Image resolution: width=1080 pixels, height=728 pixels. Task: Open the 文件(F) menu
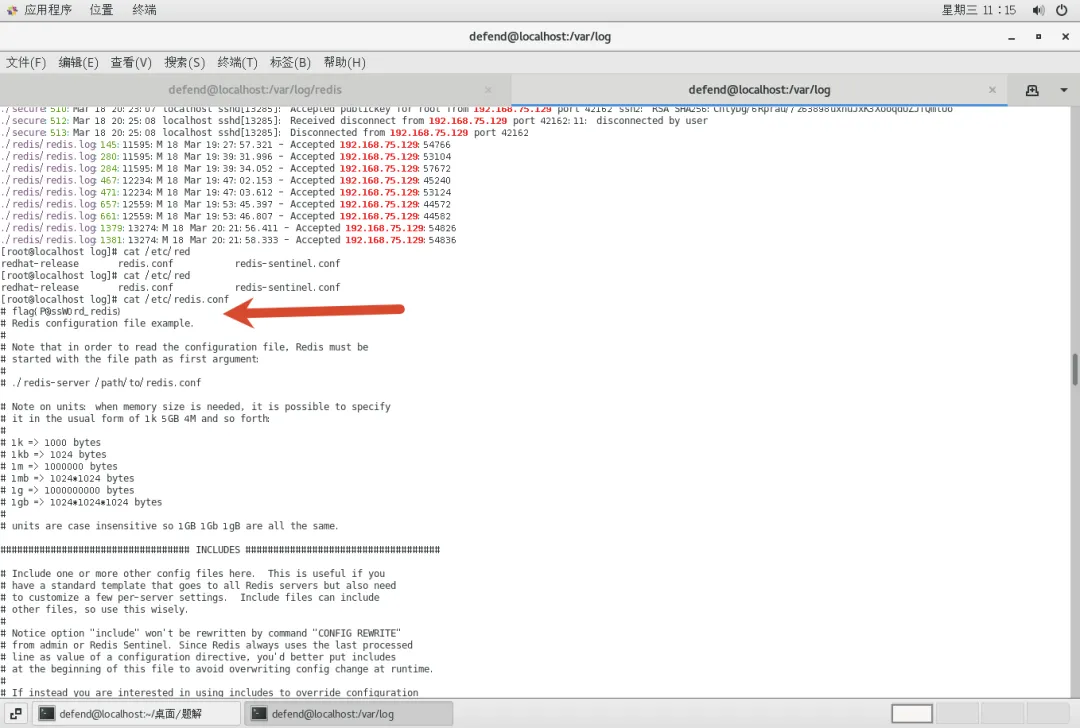[x=26, y=63]
